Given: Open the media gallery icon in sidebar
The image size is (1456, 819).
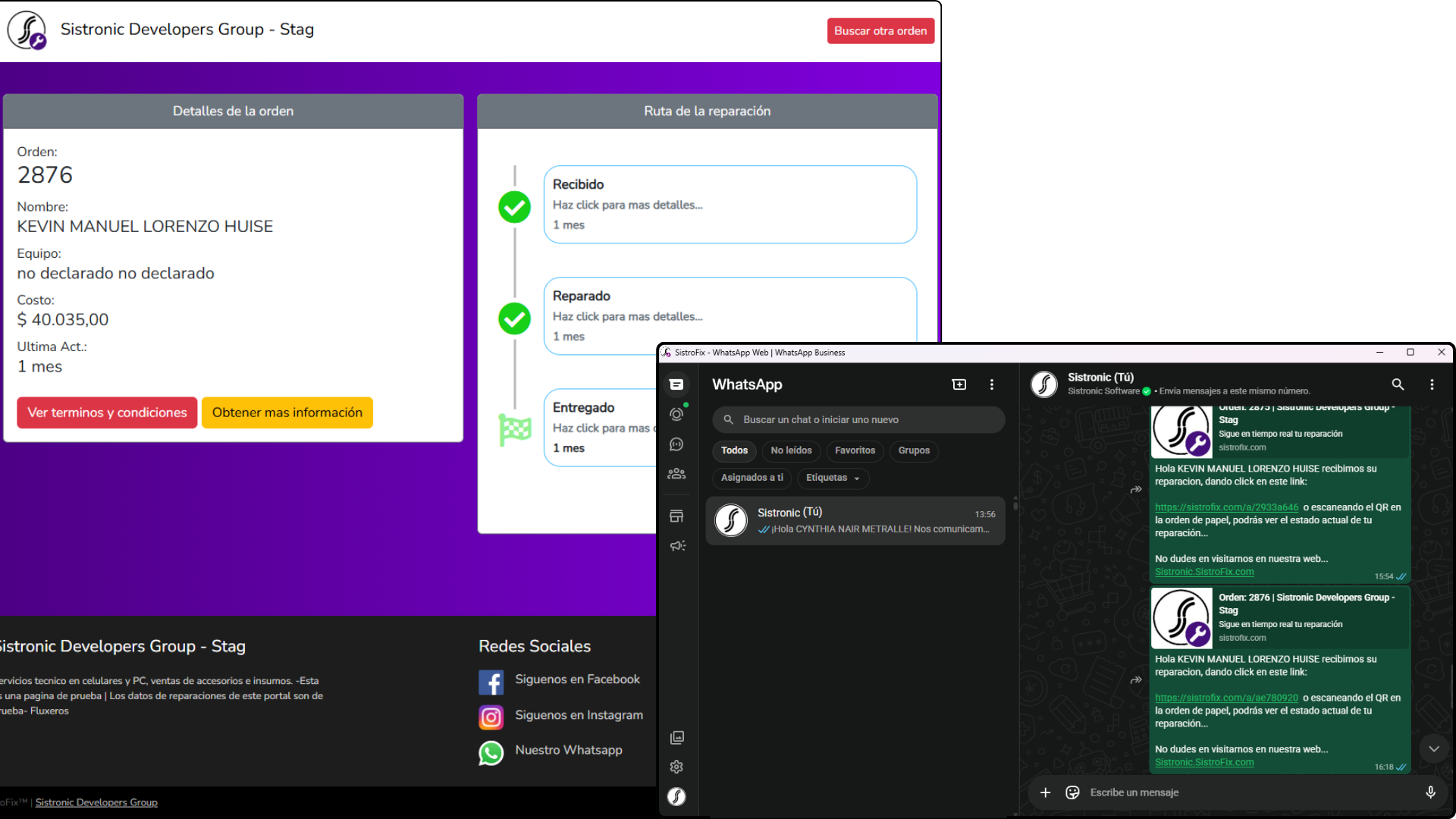Looking at the screenshot, I should 676,737.
